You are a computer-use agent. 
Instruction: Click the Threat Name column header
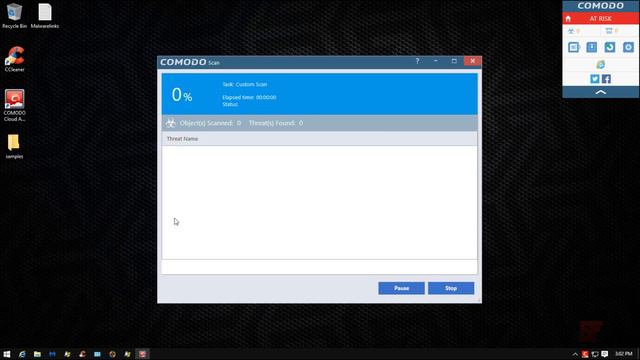click(182, 139)
